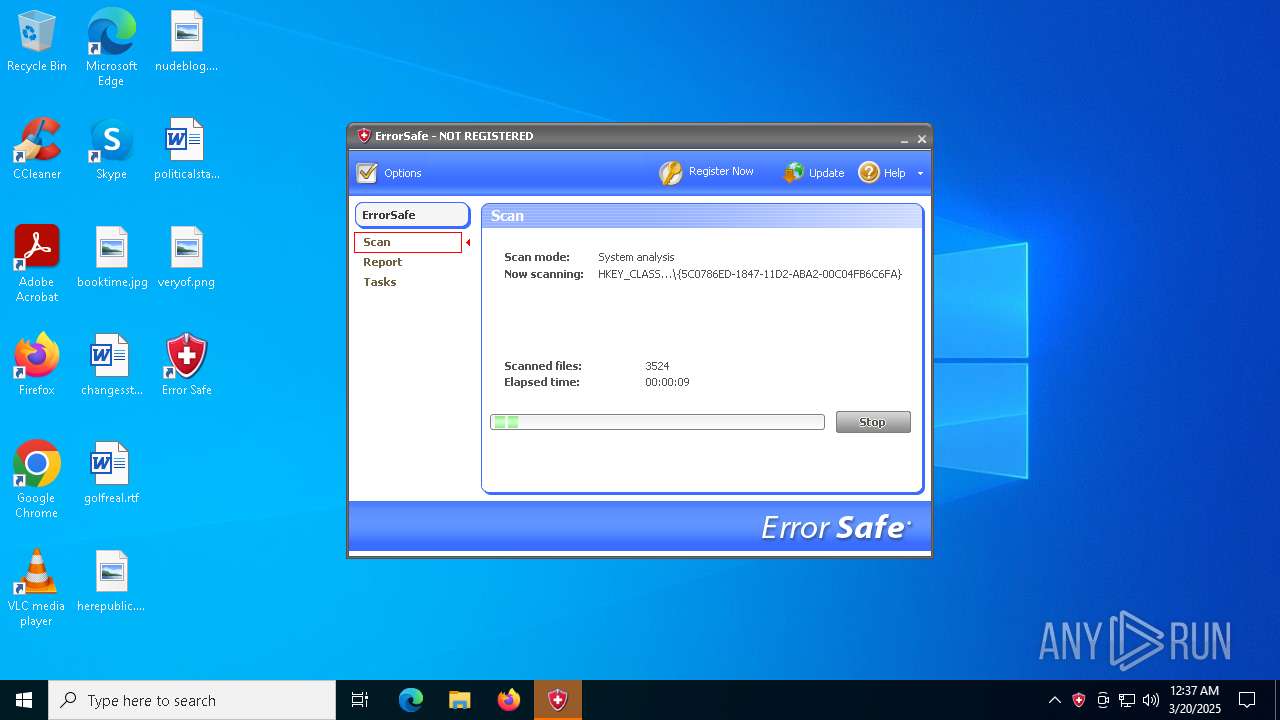Click the 'System analysis' scan mode text

(636, 257)
